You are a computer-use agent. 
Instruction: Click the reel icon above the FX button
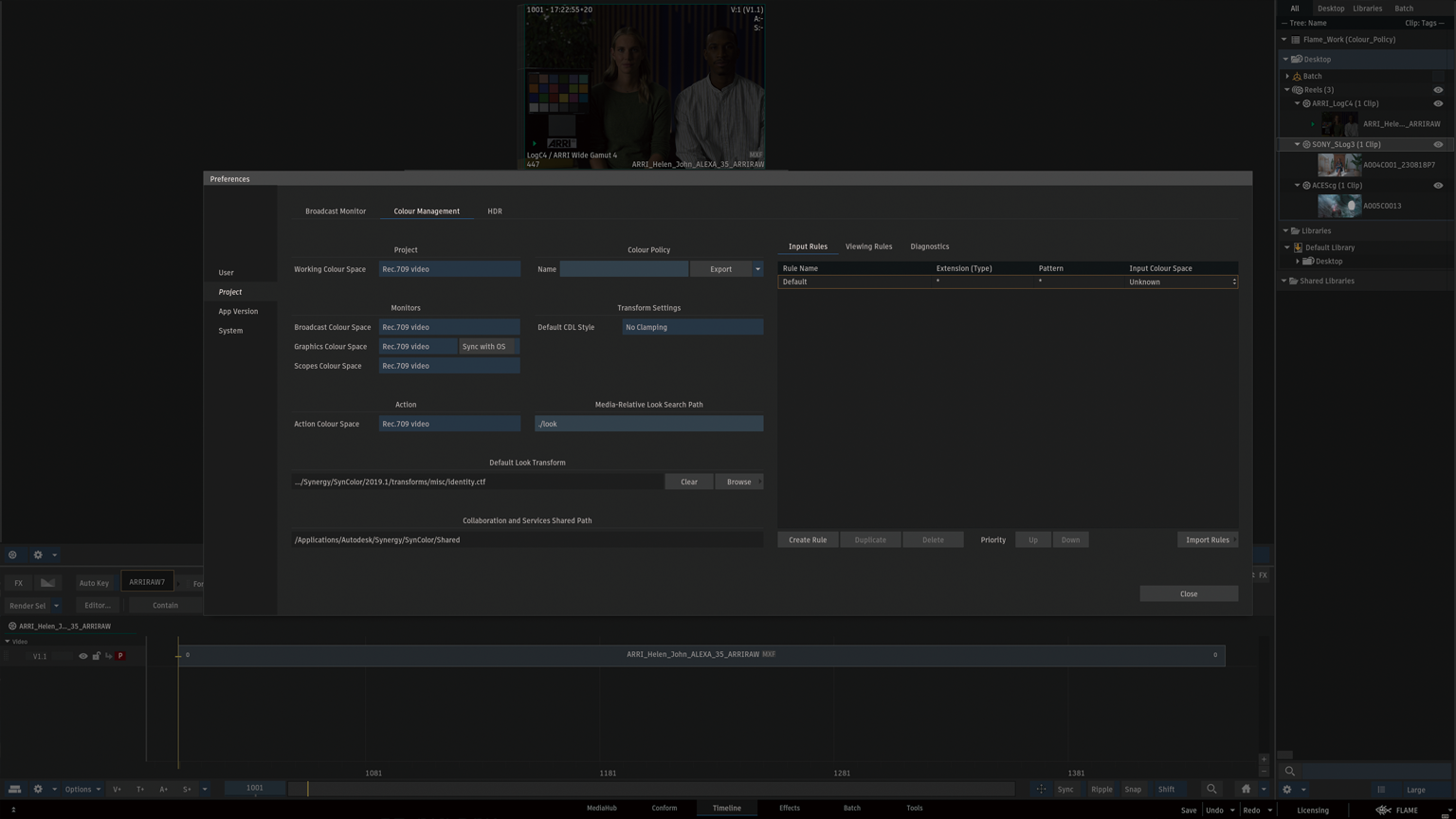point(12,555)
